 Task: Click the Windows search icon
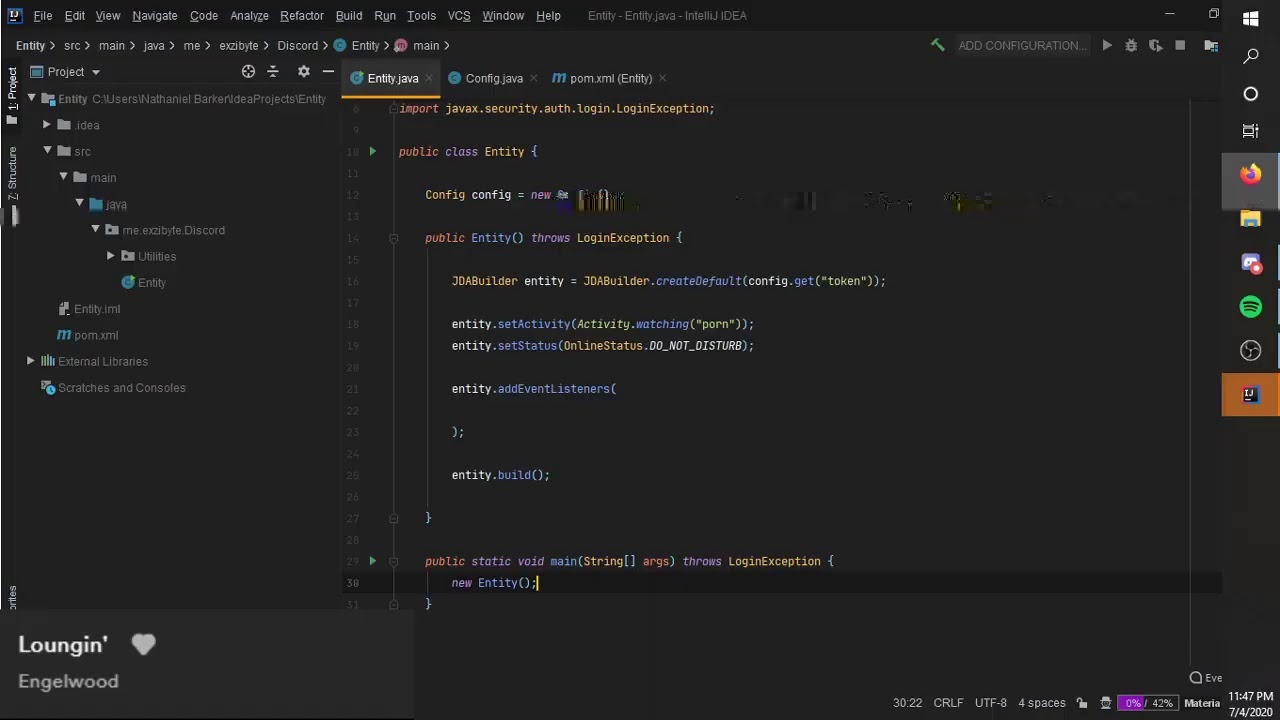(1251, 57)
